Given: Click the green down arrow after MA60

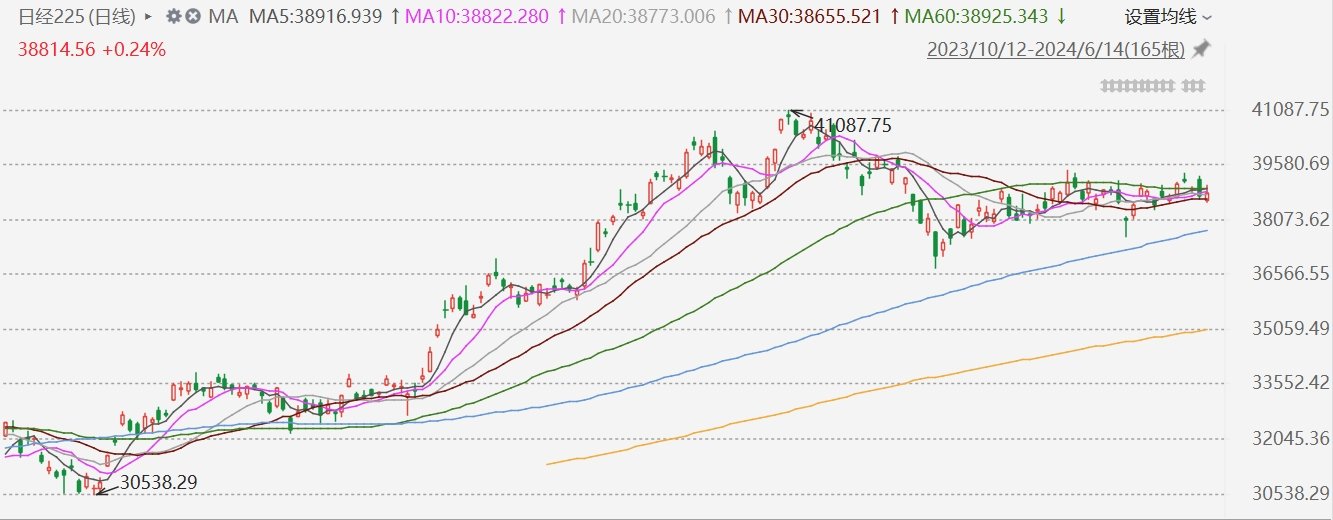Looking at the screenshot, I should pyautogui.click(x=1060, y=17).
